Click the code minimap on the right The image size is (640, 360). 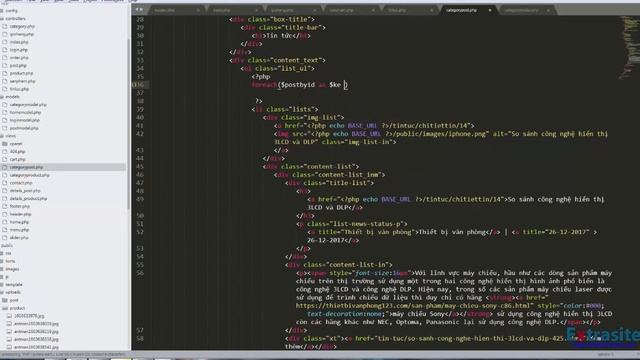point(629,47)
